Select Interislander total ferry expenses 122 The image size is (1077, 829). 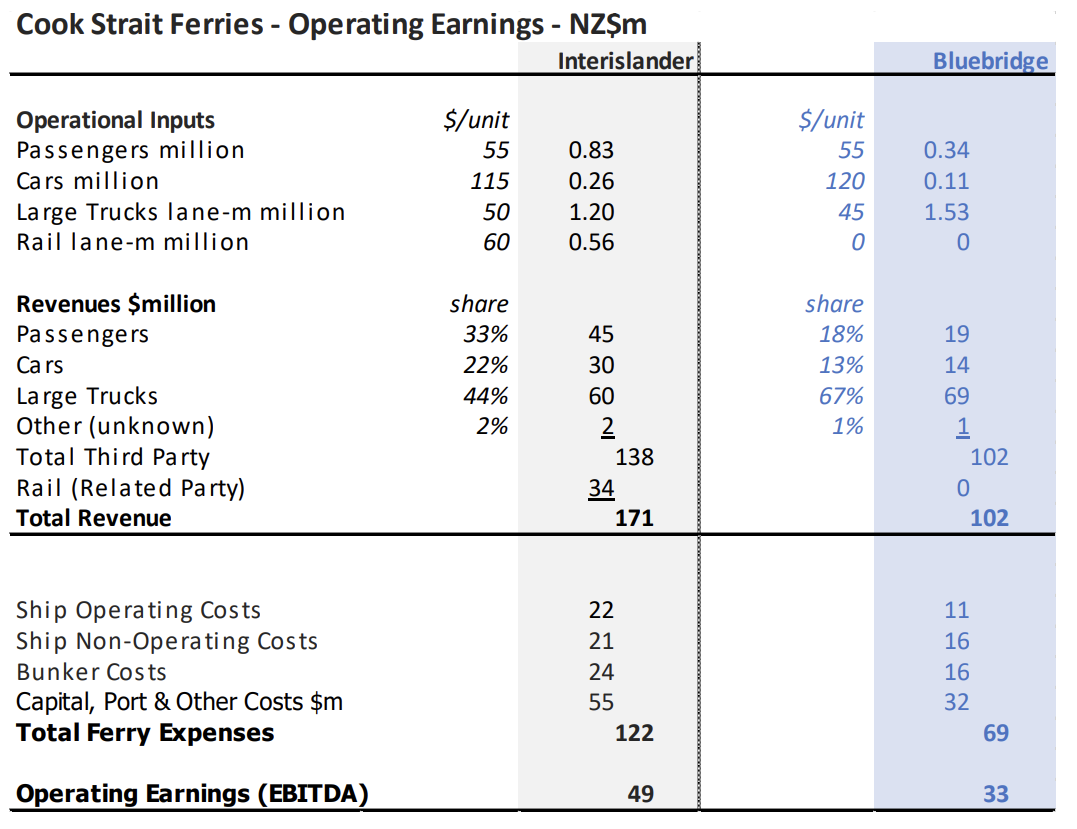tap(634, 734)
